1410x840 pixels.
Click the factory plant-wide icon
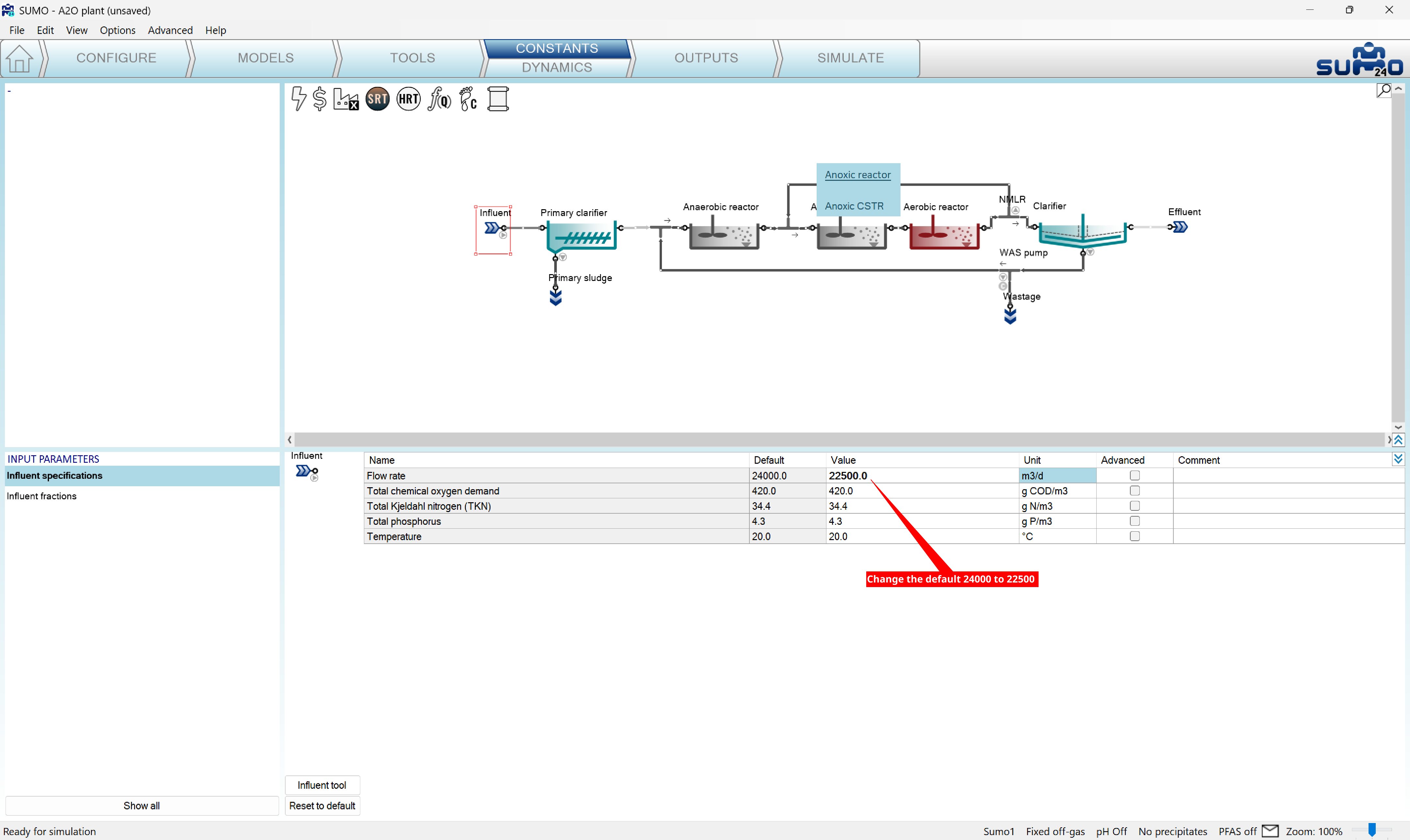pos(345,99)
